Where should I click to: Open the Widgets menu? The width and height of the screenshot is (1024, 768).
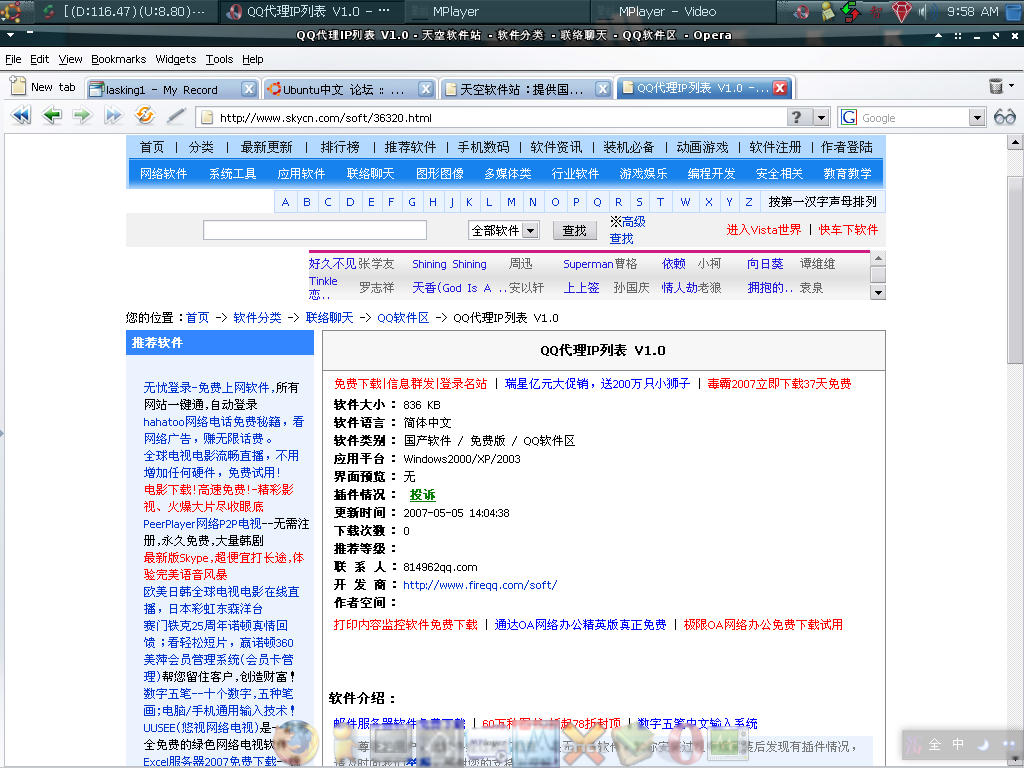tap(176, 59)
